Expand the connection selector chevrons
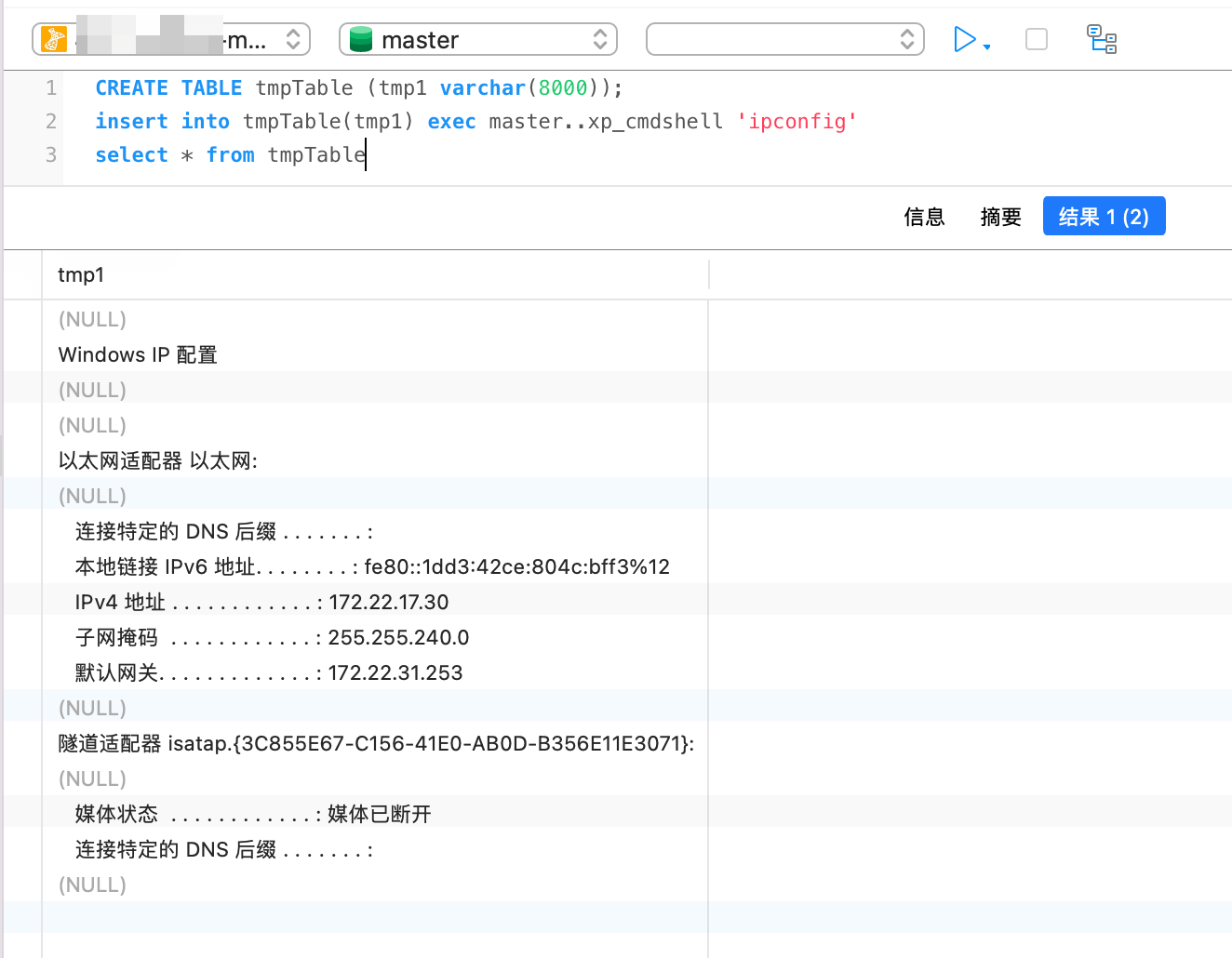Screen dimensions: 1232x958 click(293, 39)
